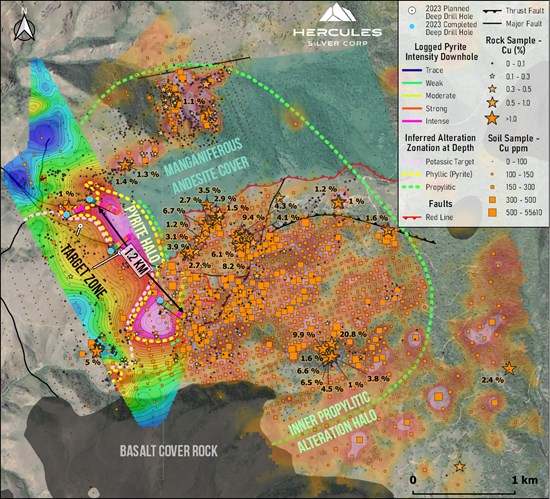Click the Red Line fault legend symbol
550x499 pixels.
coord(411,217)
